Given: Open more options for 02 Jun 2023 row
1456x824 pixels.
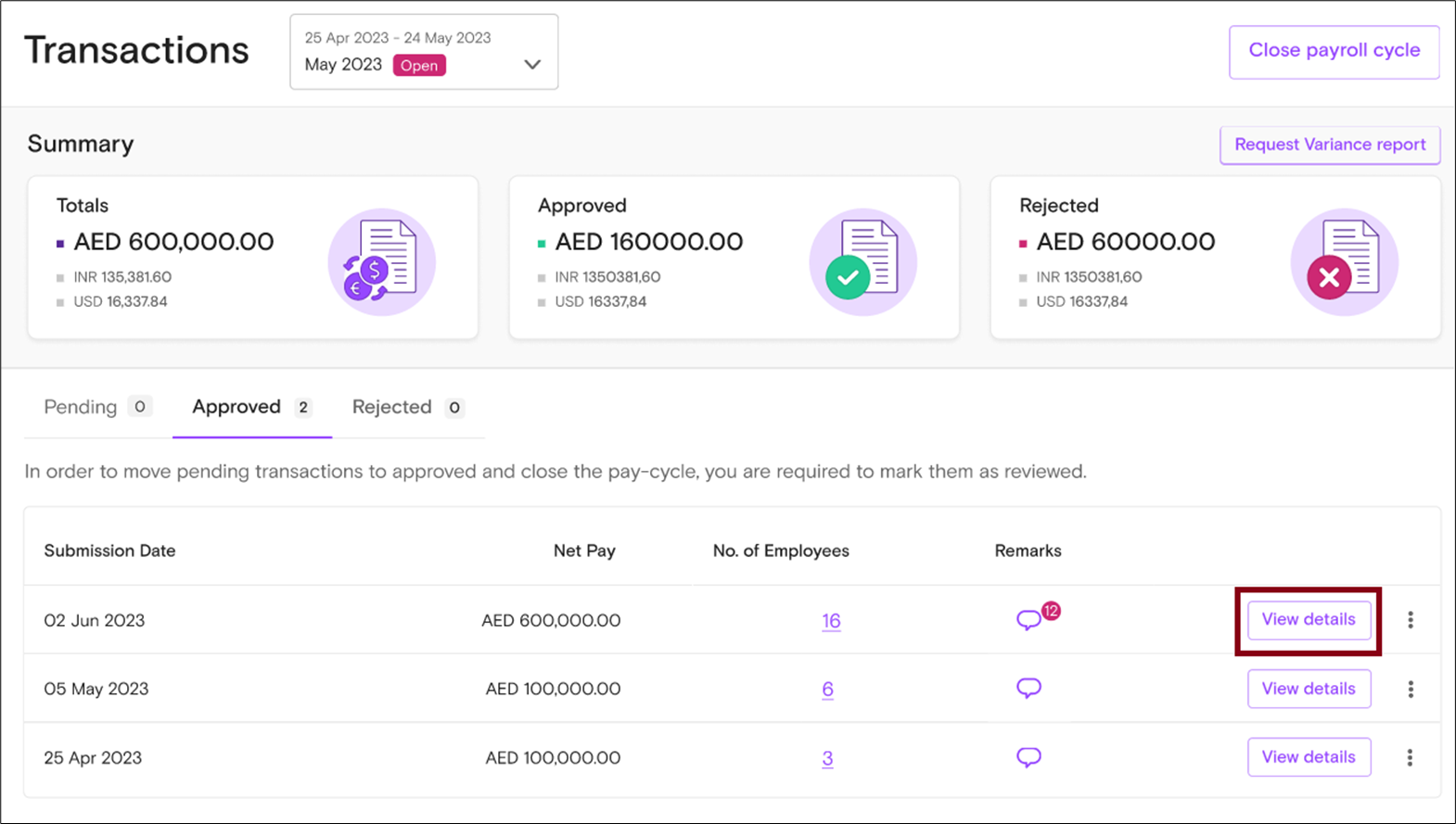Looking at the screenshot, I should [1411, 620].
